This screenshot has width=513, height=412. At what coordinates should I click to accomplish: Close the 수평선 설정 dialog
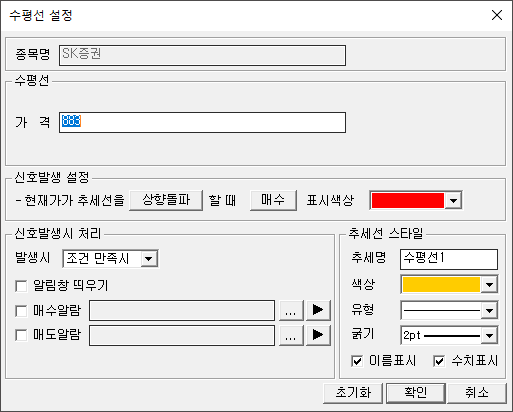[497, 15]
